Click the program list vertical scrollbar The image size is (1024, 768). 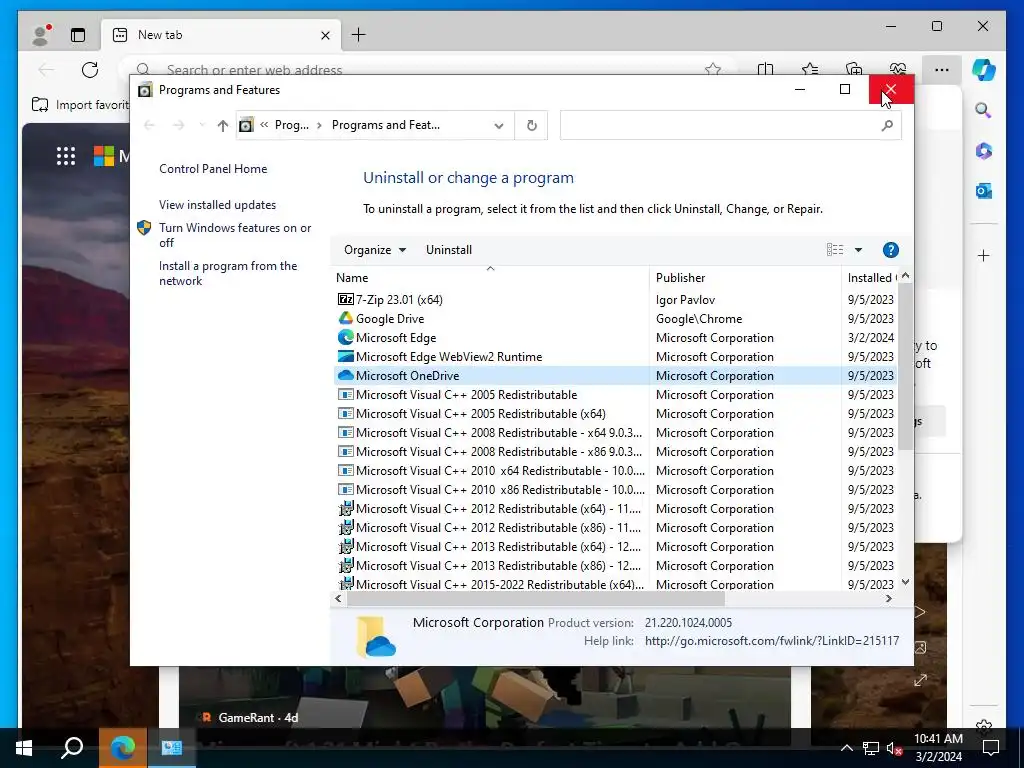point(905,366)
